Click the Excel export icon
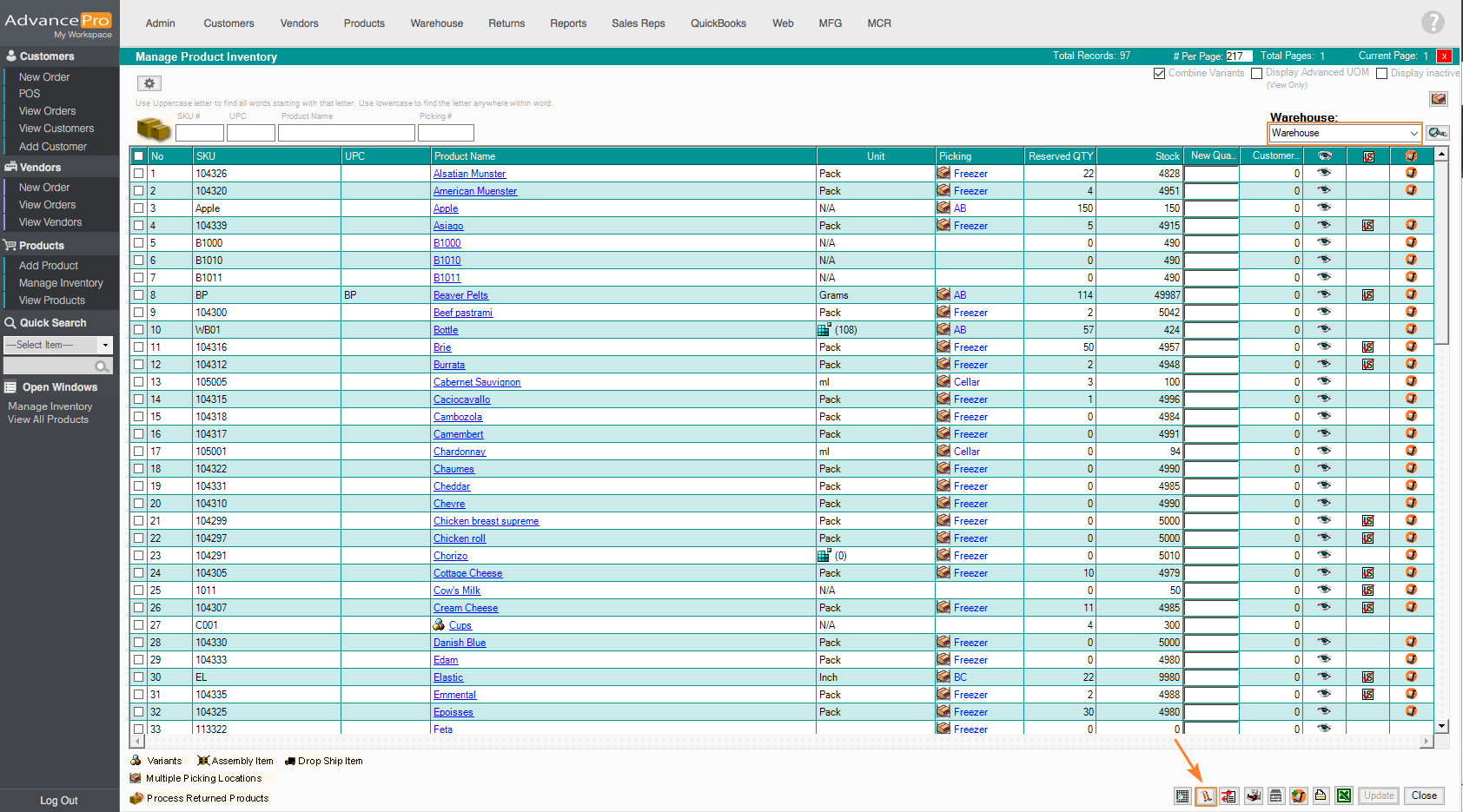 pyautogui.click(x=1344, y=795)
